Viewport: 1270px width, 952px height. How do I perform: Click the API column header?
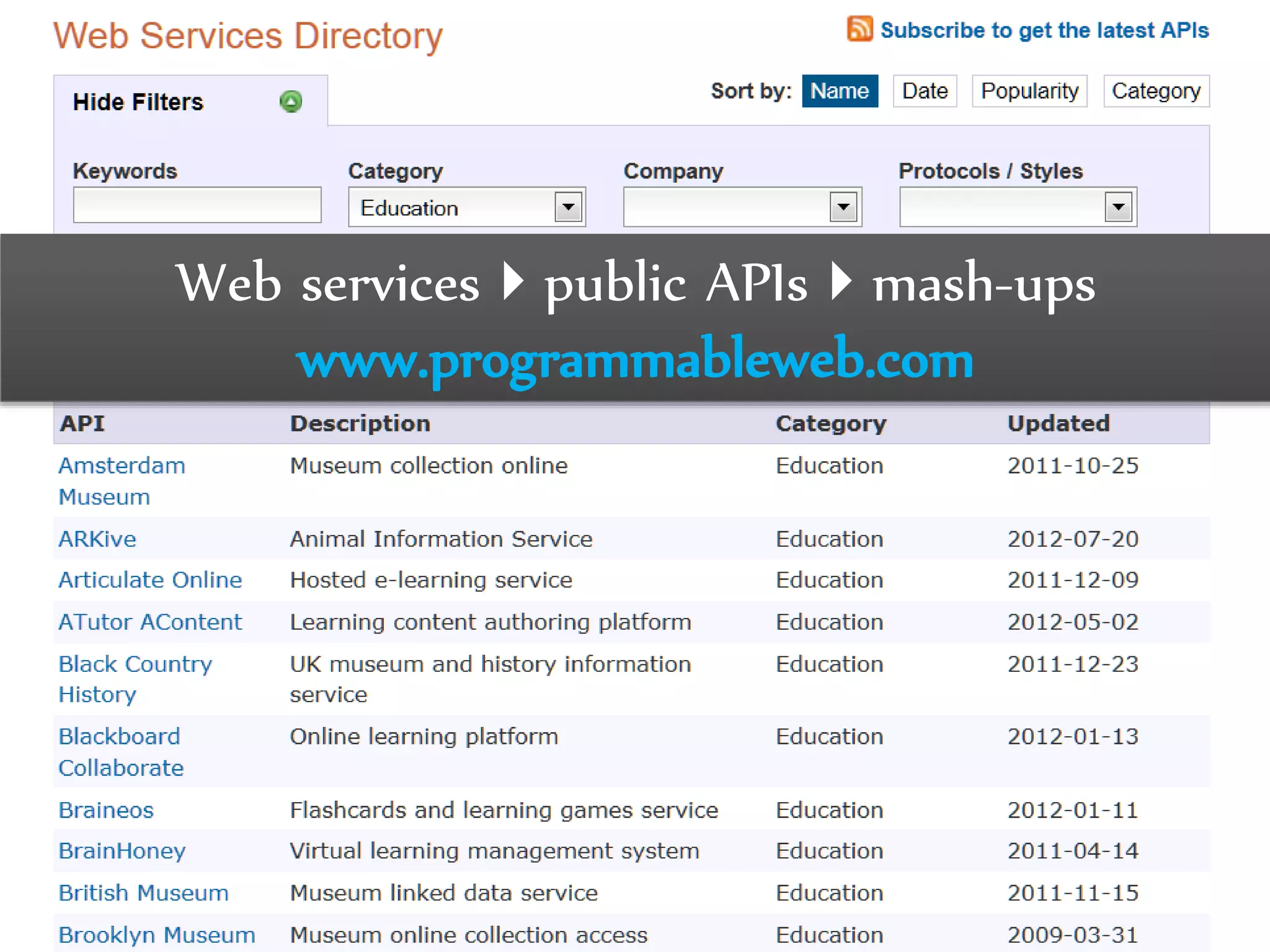[82, 423]
